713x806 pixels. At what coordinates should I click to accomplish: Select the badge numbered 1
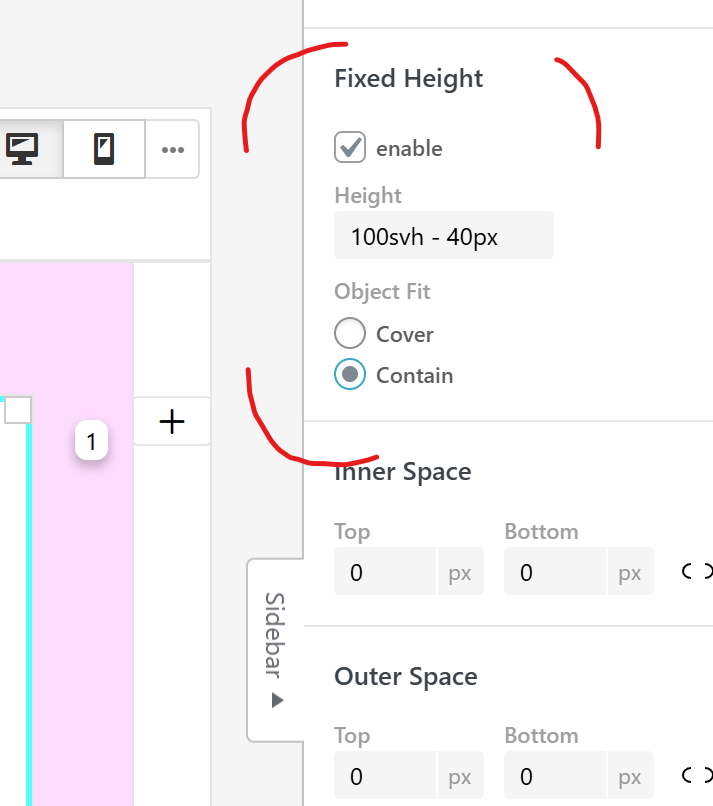tap(91, 442)
